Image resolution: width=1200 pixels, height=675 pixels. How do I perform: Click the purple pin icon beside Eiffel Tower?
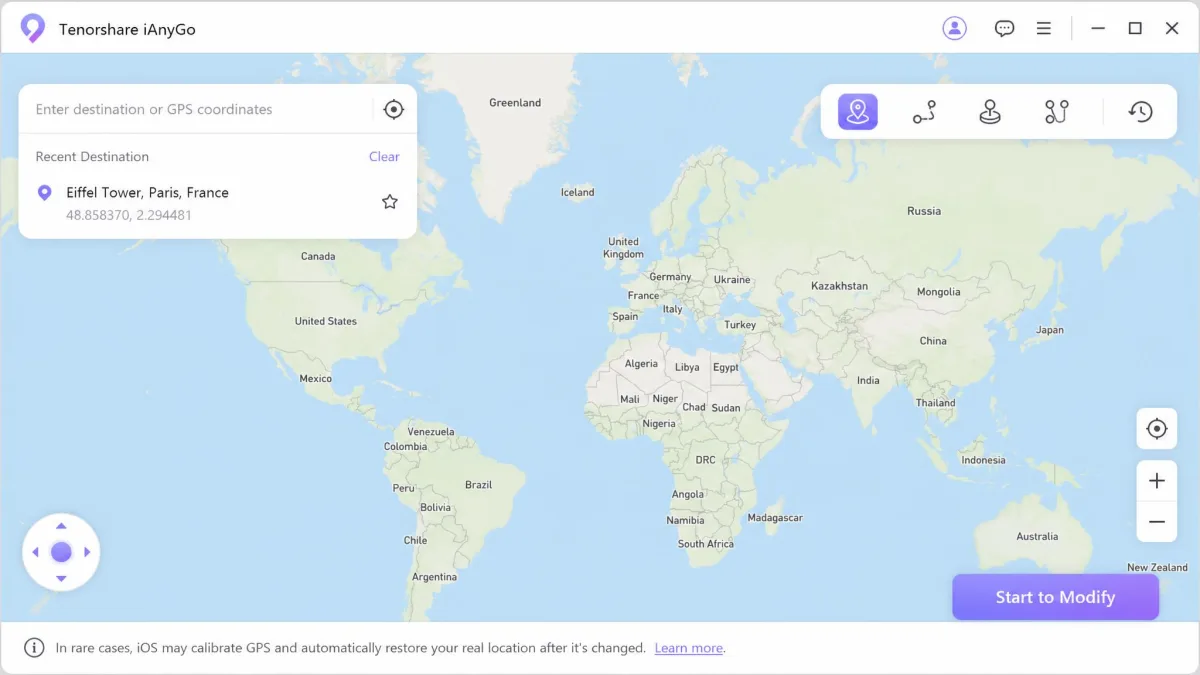44,193
